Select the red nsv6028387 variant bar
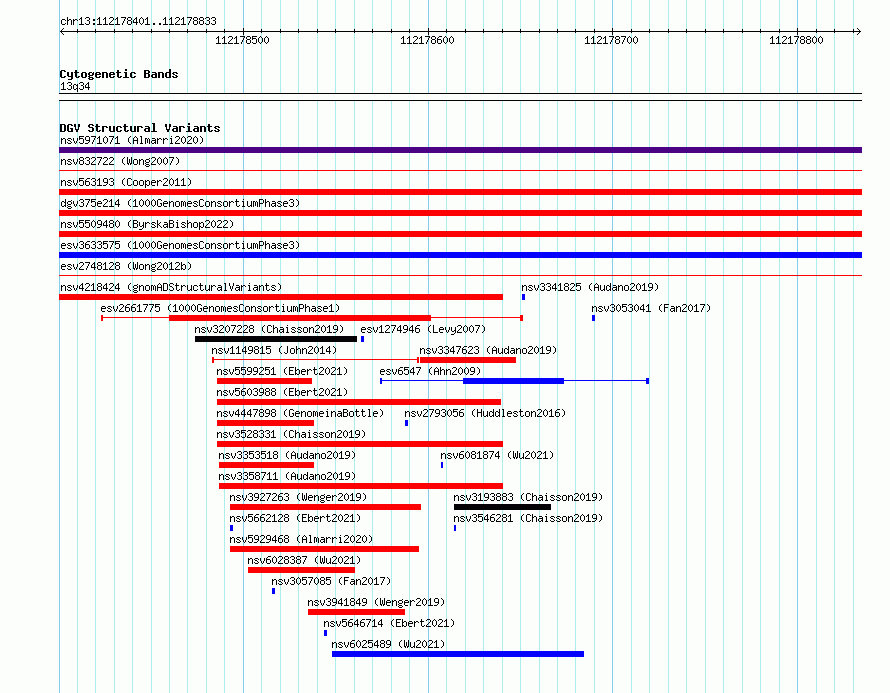This screenshot has width=890, height=693. tap(301, 570)
